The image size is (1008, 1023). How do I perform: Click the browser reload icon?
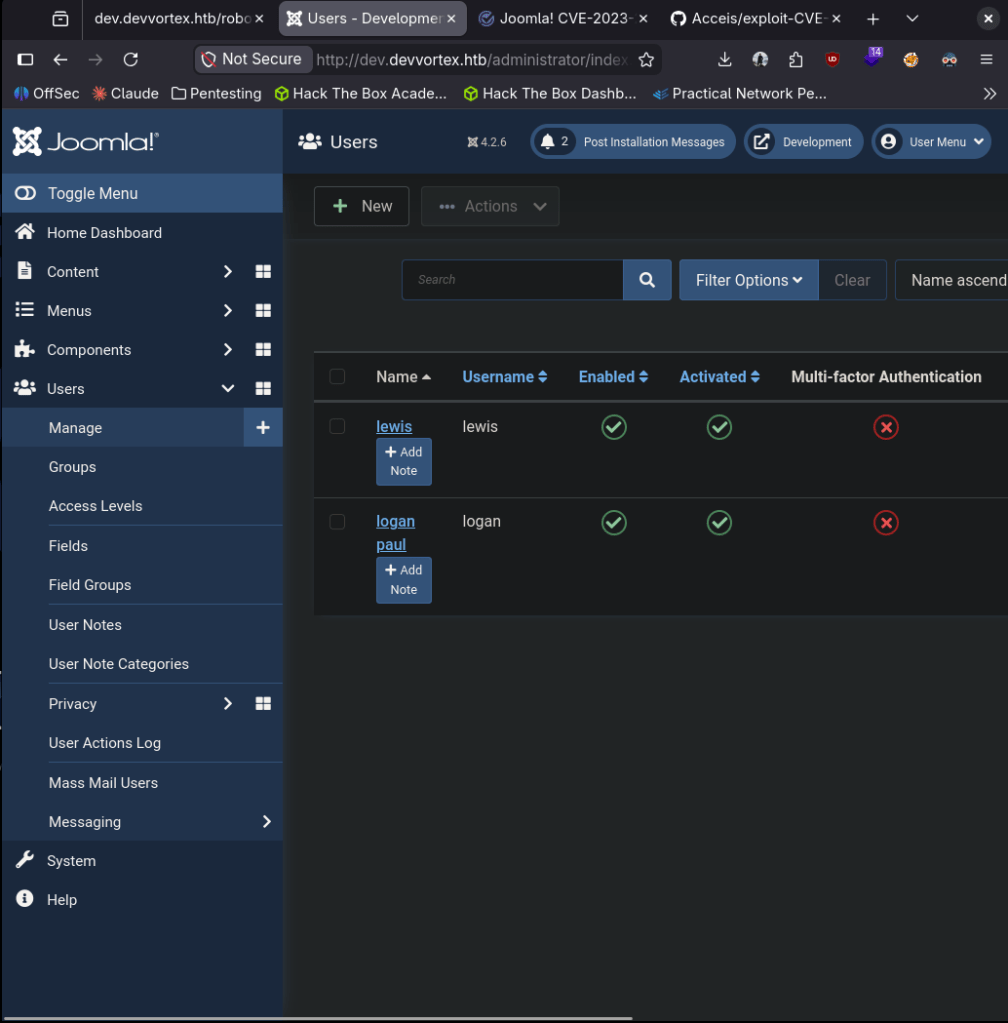[130, 60]
